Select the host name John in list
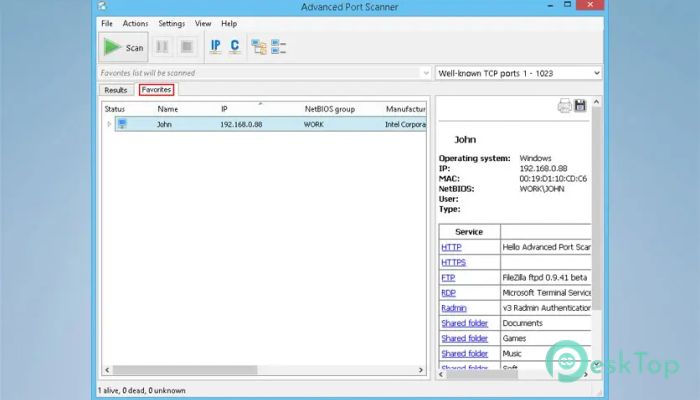The width and height of the screenshot is (700, 400). tap(164, 125)
